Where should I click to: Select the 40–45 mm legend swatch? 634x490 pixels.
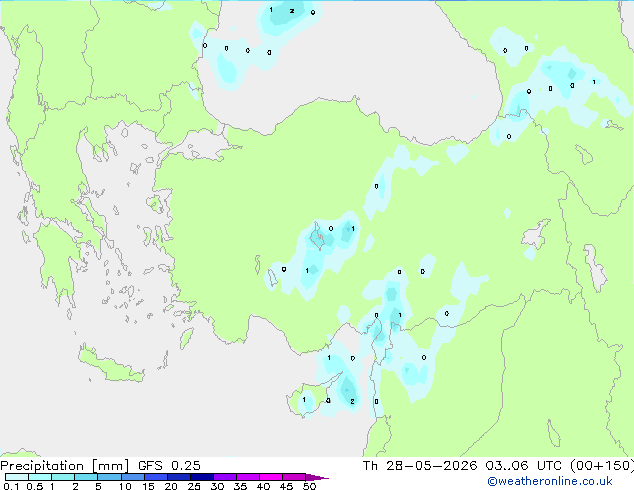(x=271, y=477)
